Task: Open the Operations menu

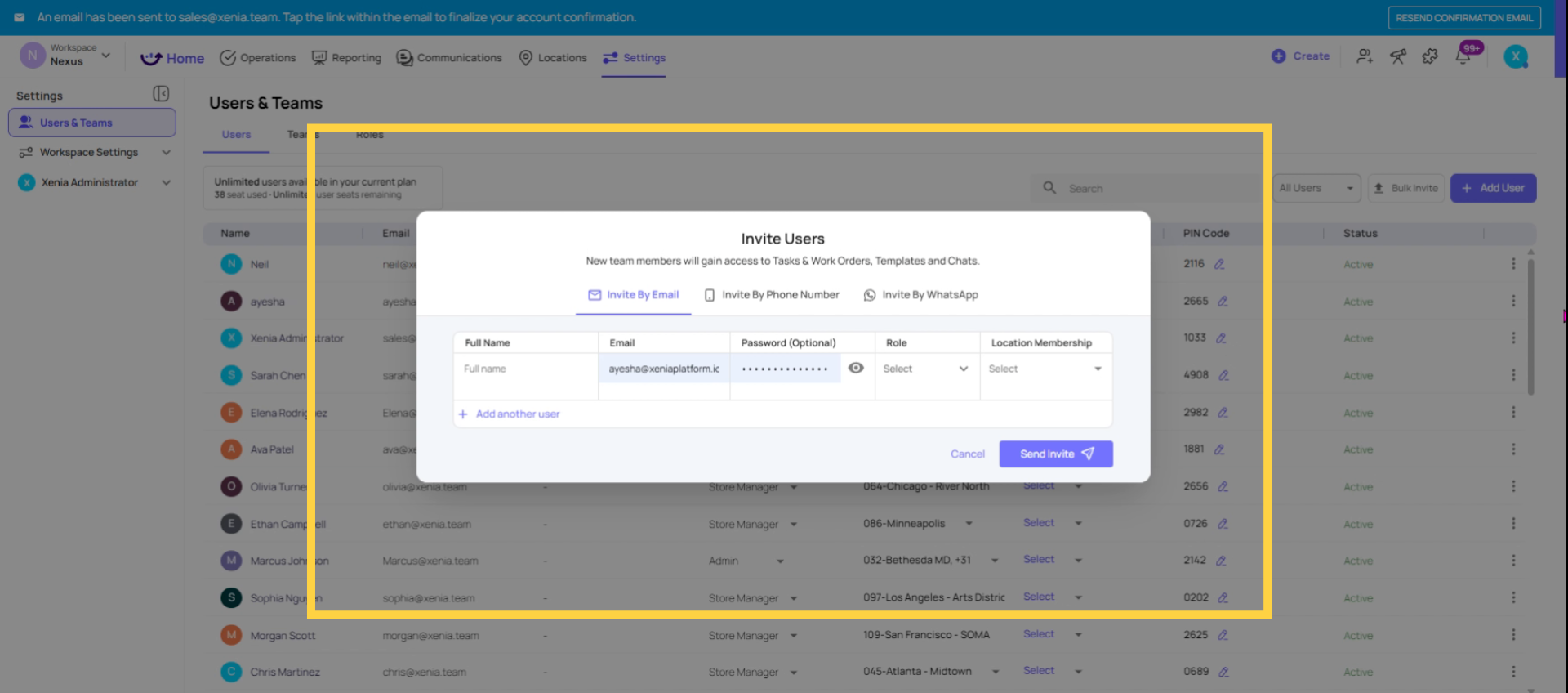Action: 258,58
